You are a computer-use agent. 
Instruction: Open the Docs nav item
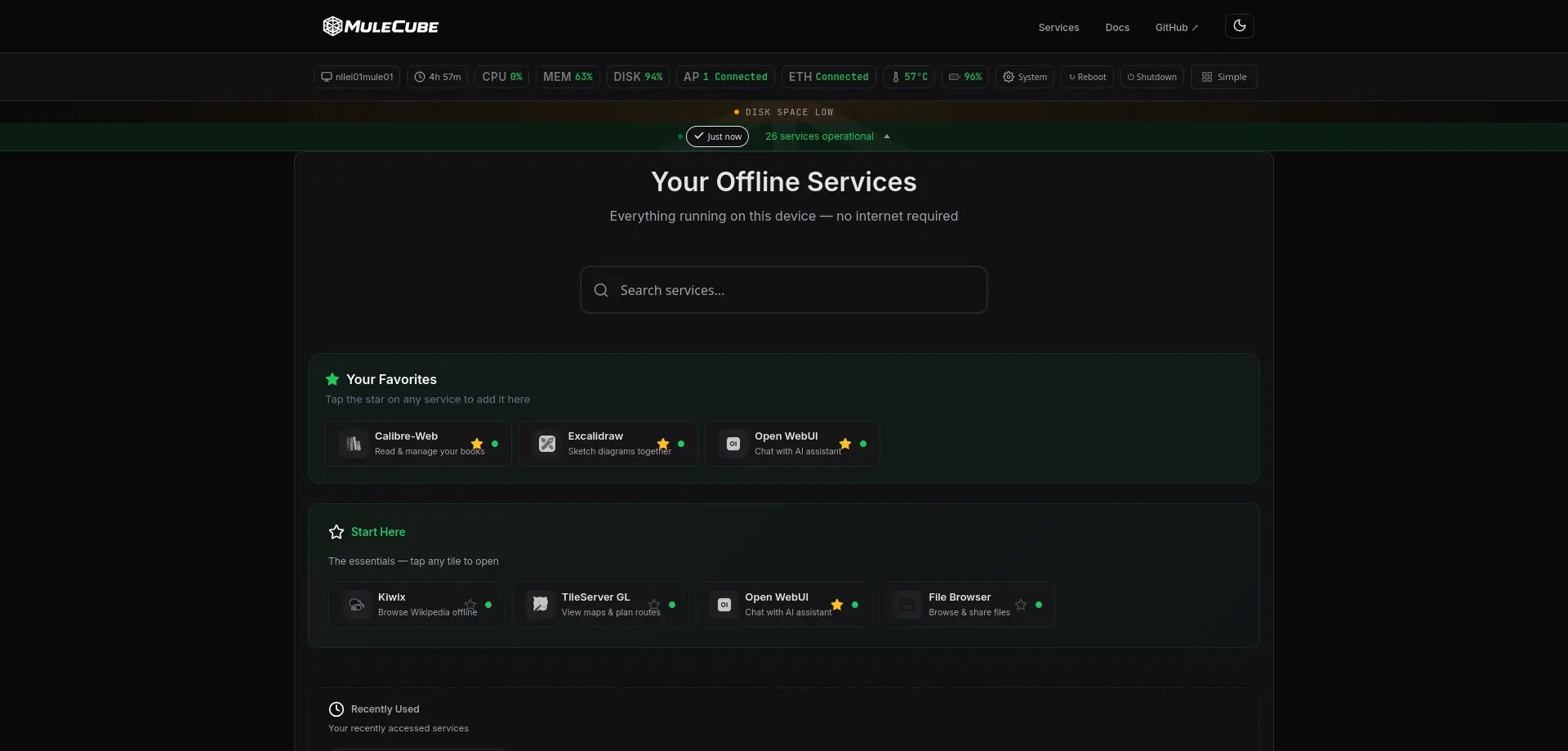pyautogui.click(x=1117, y=27)
